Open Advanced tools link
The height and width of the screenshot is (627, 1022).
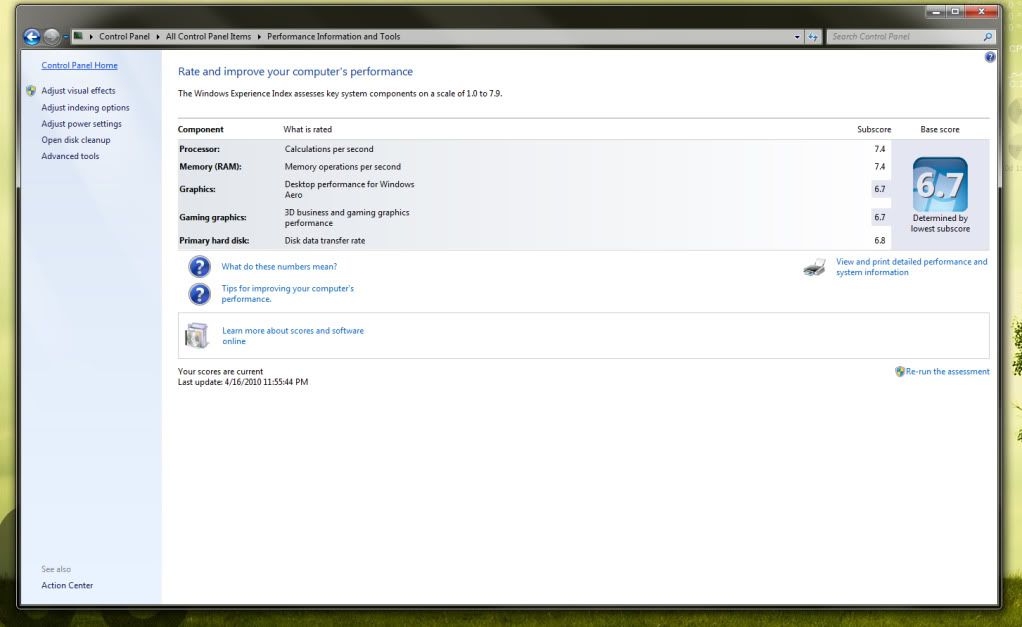[70, 156]
